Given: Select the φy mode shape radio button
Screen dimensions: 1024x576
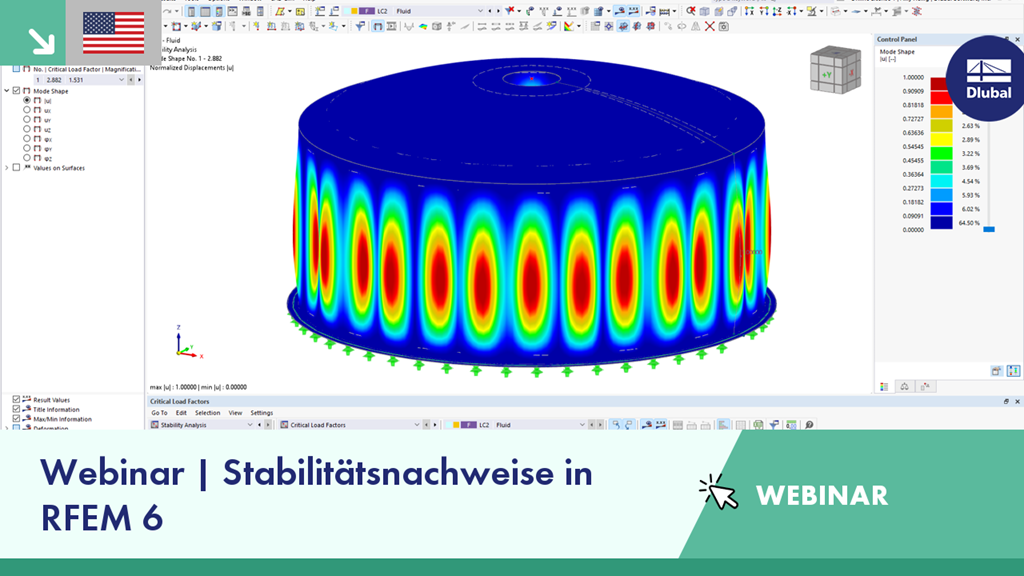Looking at the screenshot, I should coord(27,148).
